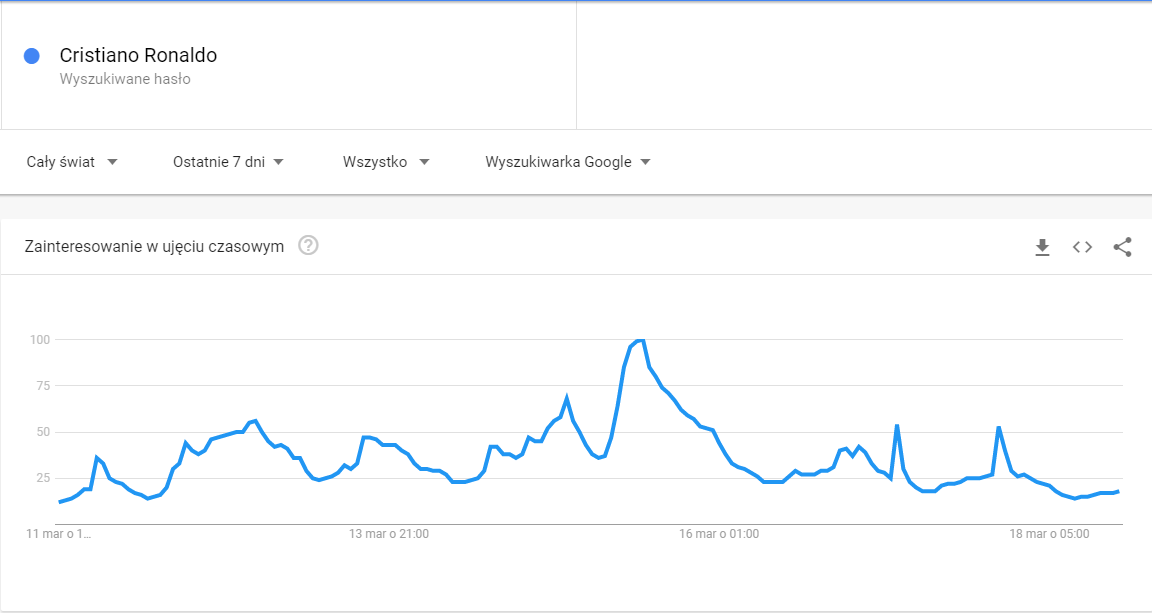The height and width of the screenshot is (613, 1152).
Task: Open the Ostatnie 7 dni time range dropdown
Action: click(x=228, y=162)
